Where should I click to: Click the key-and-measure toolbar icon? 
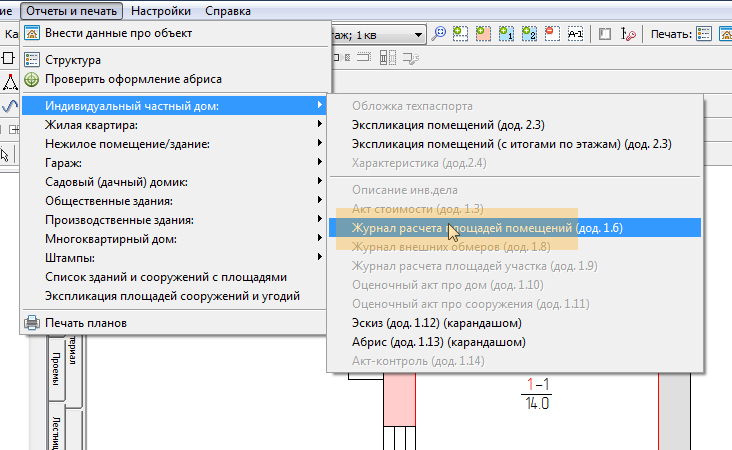629,33
